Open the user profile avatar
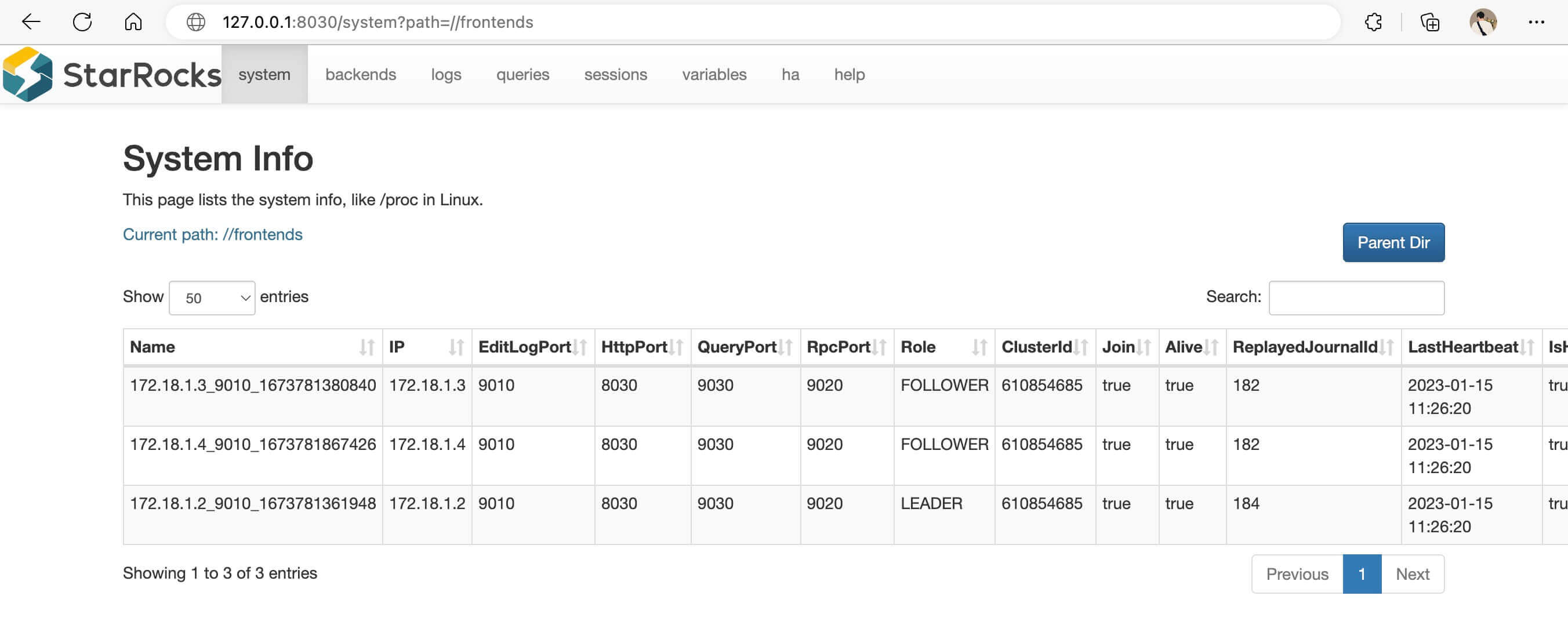1568x632 pixels. 1483,22
